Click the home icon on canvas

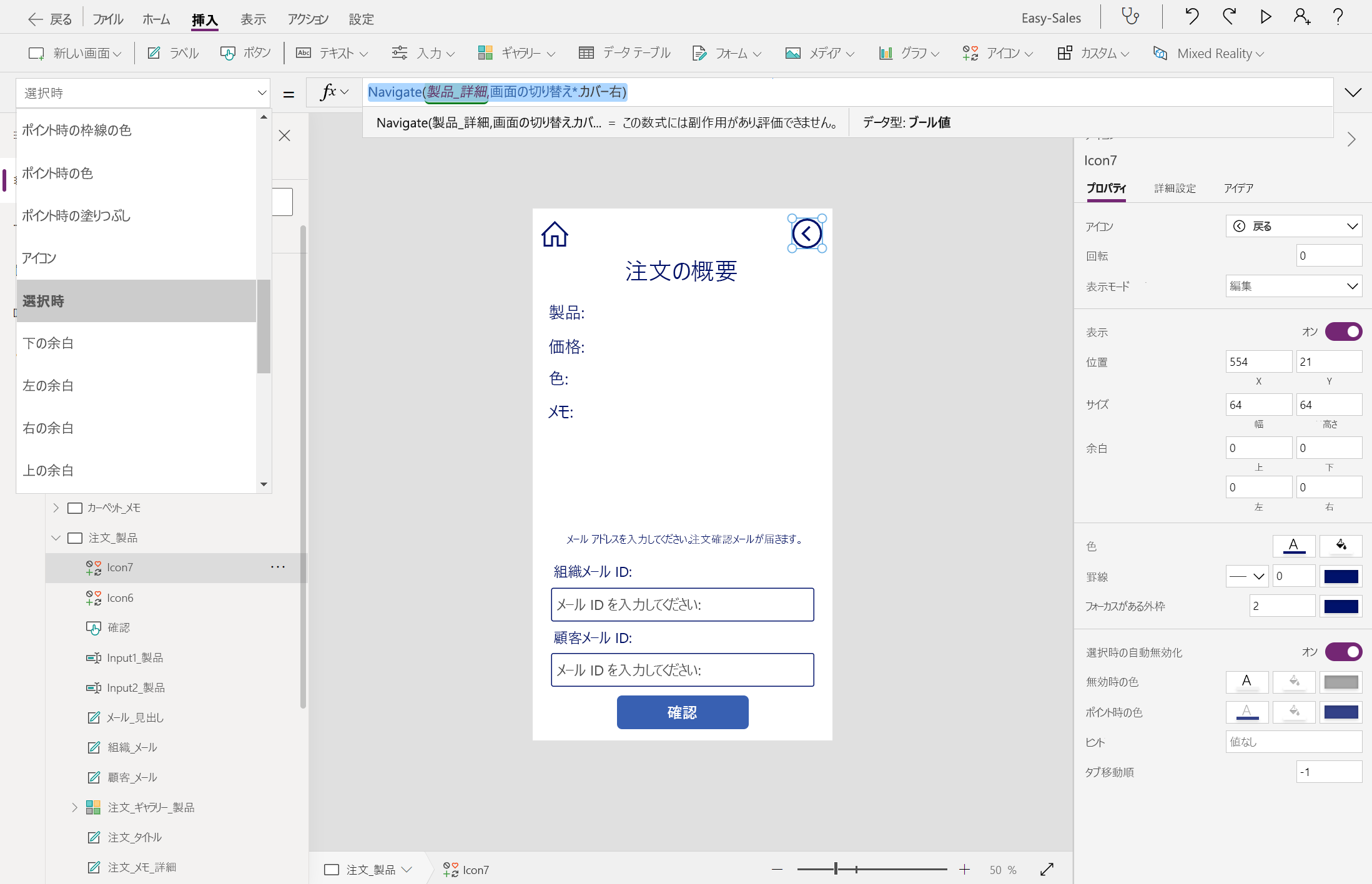click(555, 235)
